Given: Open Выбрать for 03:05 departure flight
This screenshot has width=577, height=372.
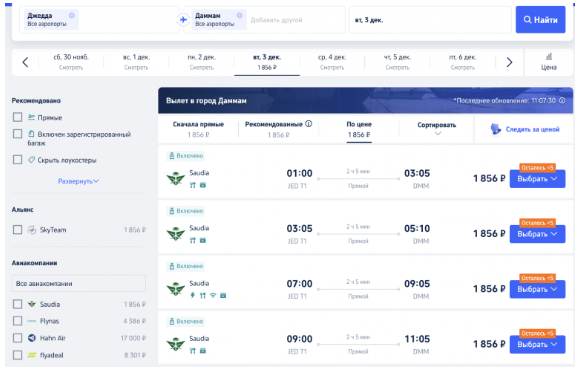Looking at the screenshot, I should (x=537, y=234).
